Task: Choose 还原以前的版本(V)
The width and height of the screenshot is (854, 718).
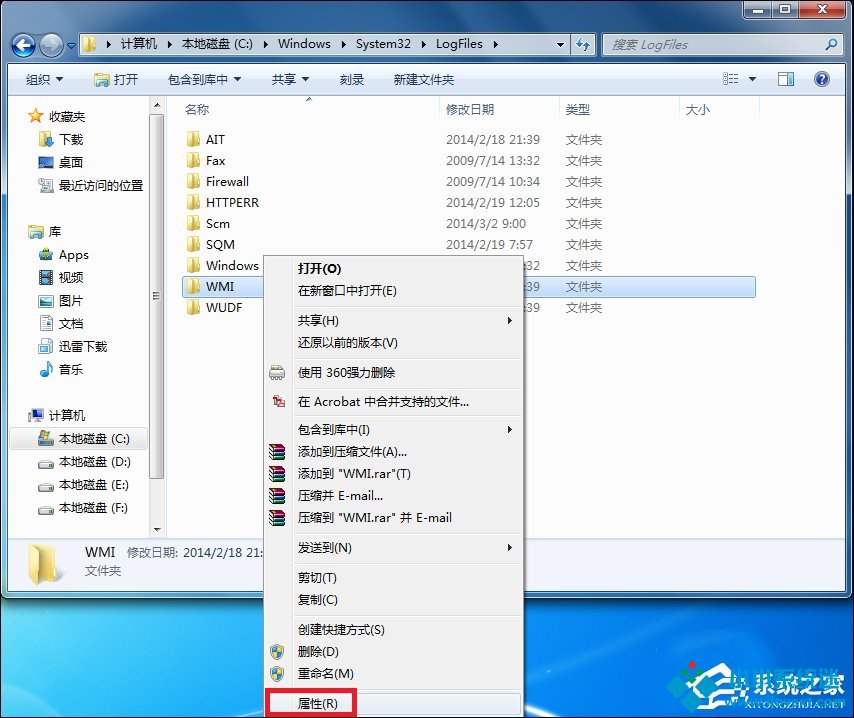Action: point(393,343)
